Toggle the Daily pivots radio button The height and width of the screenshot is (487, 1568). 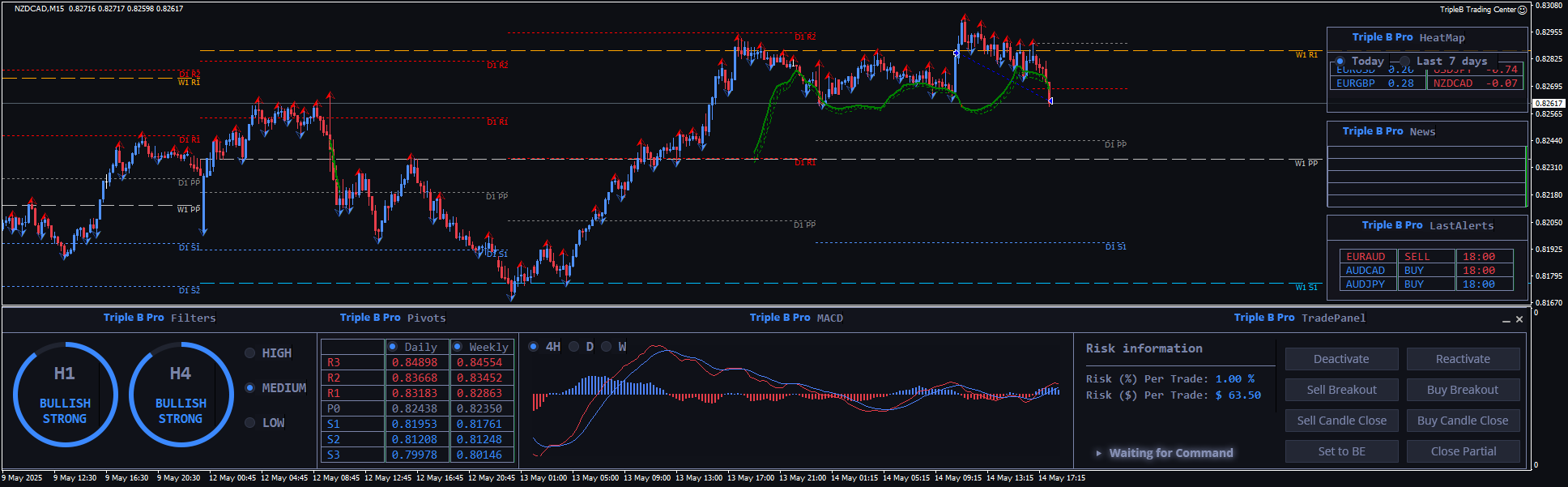point(393,347)
